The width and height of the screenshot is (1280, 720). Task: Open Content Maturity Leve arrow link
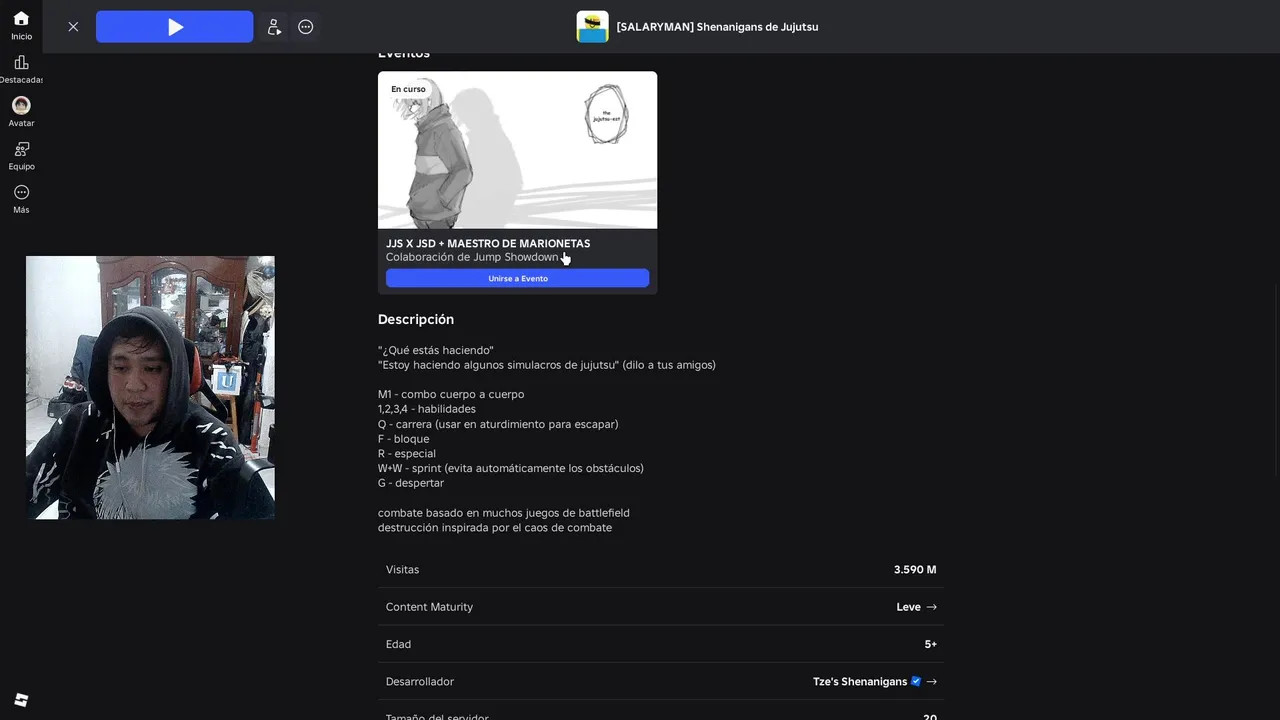pos(917,607)
